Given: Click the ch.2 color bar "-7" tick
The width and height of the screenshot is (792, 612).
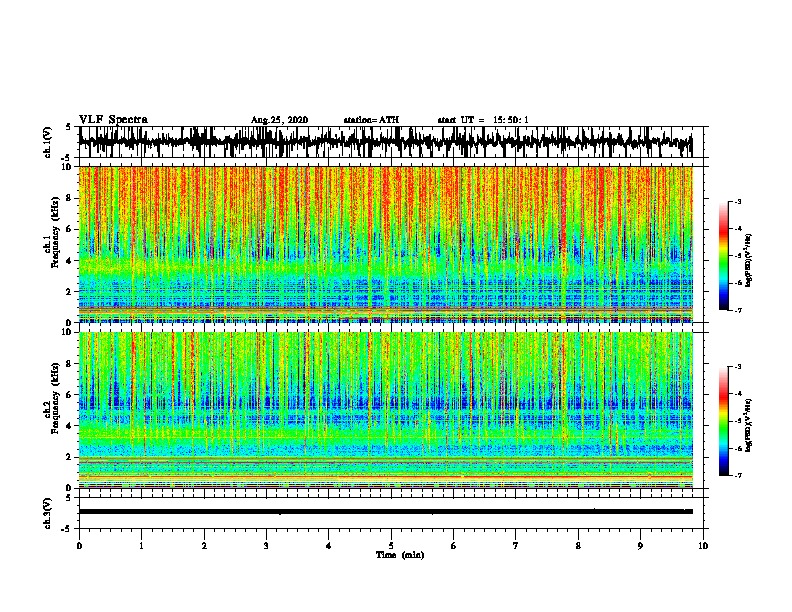Looking at the screenshot, I should 737,475.
